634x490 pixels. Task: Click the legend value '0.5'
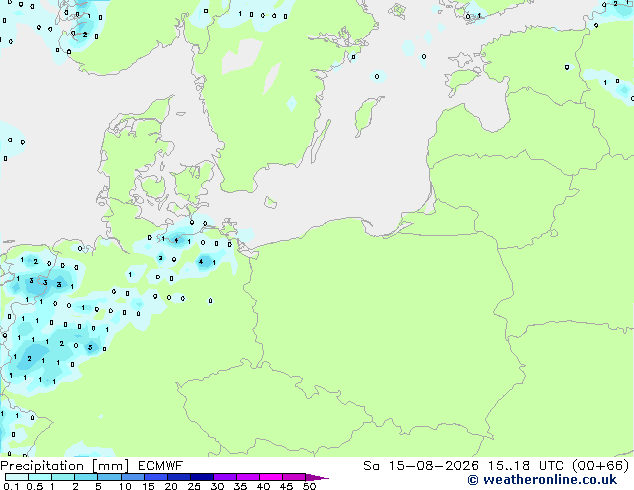pos(35,486)
